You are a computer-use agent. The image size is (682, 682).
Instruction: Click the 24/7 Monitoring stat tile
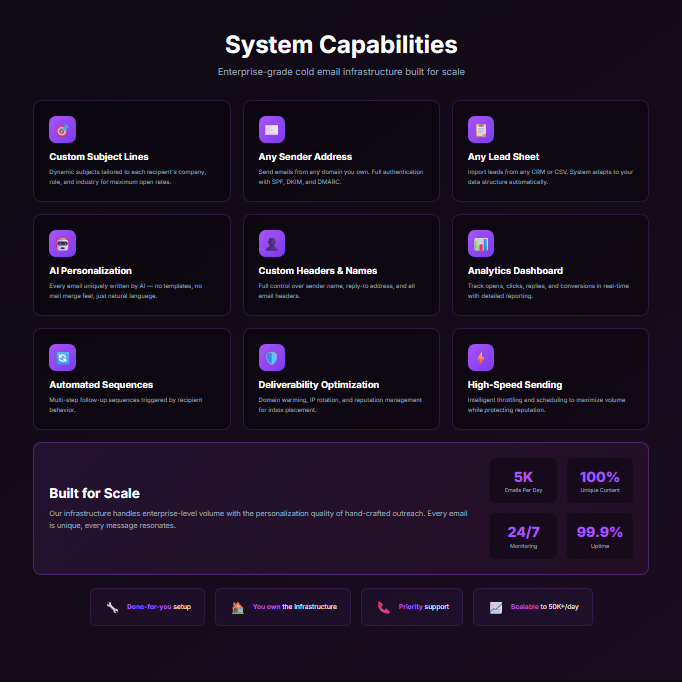(x=523, y=536)
